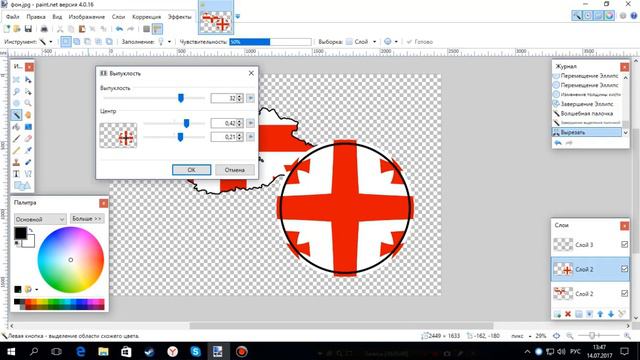Click the Paste icon in toolbar
Image resolution: width=640 pixels, height=360 pixels.
(x=82, y=29)
